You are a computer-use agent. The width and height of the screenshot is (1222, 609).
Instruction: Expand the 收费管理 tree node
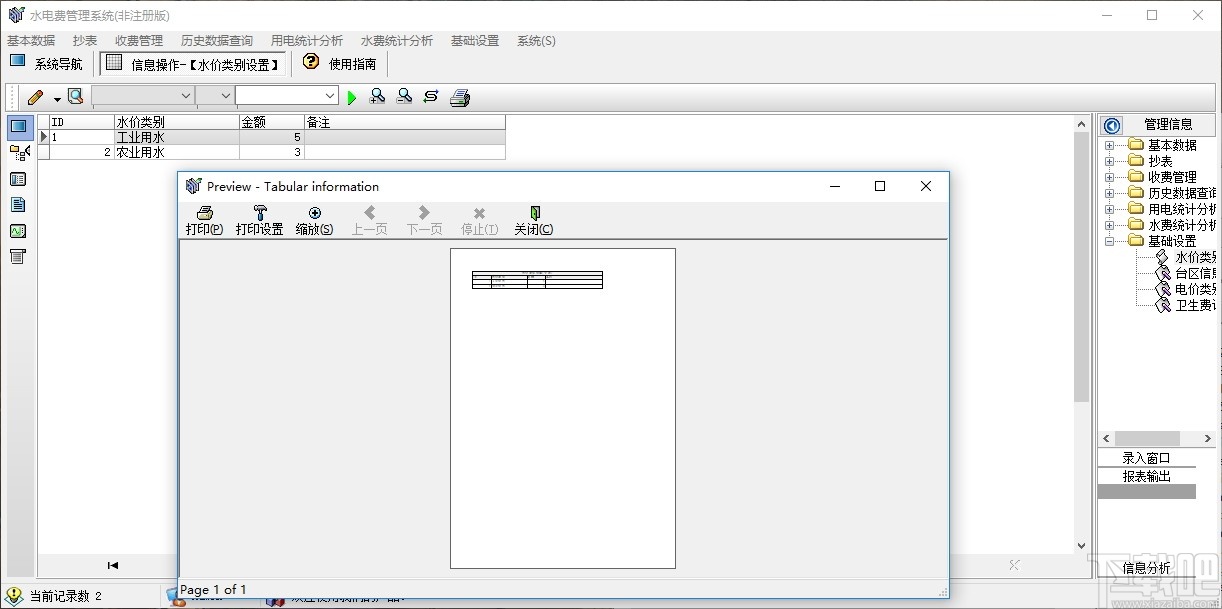1109,178
